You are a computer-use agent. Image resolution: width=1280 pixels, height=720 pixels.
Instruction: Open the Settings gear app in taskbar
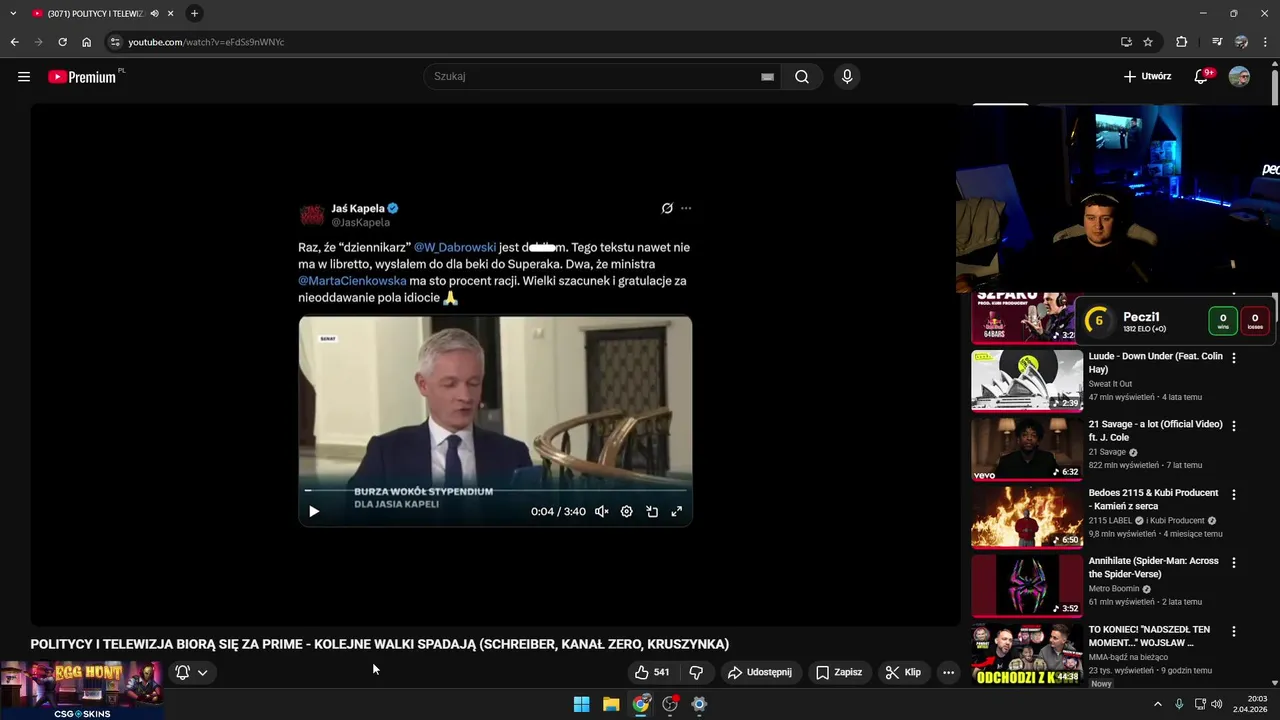click(699, 704)
